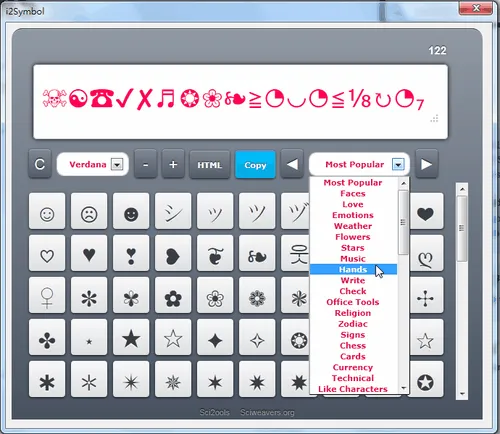Collapse the Most Popular category dropdown arrow
Screen dimensions: 500x434
[x=398, y=164]
